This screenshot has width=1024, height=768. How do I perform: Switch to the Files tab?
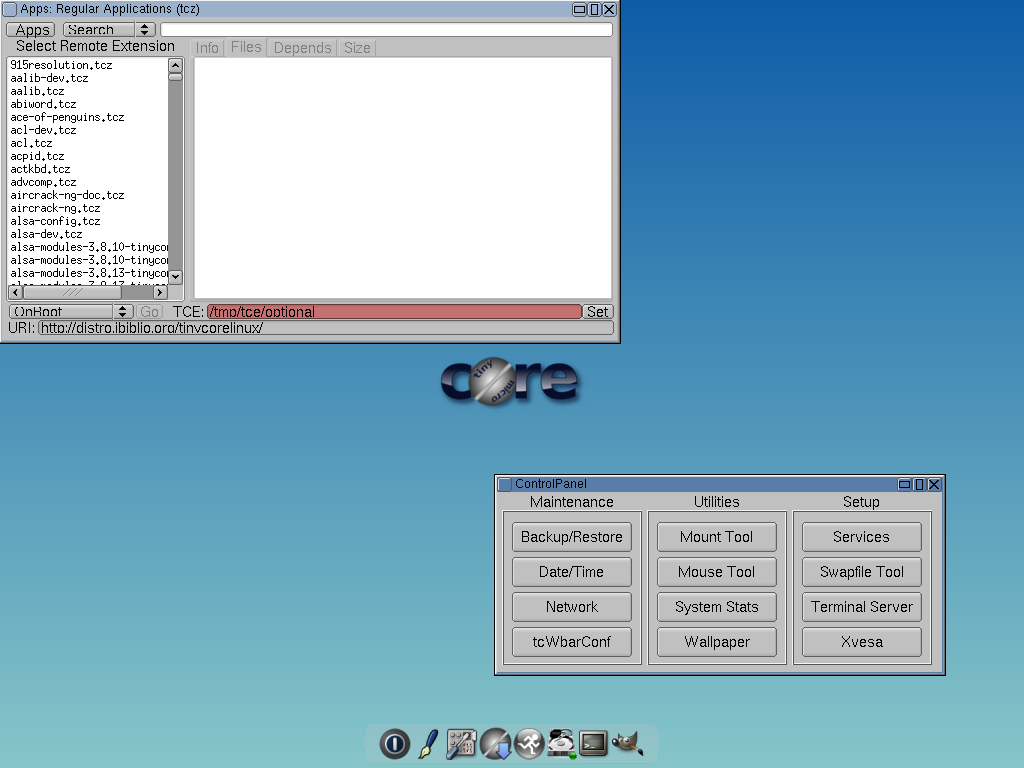pos(246,48)
